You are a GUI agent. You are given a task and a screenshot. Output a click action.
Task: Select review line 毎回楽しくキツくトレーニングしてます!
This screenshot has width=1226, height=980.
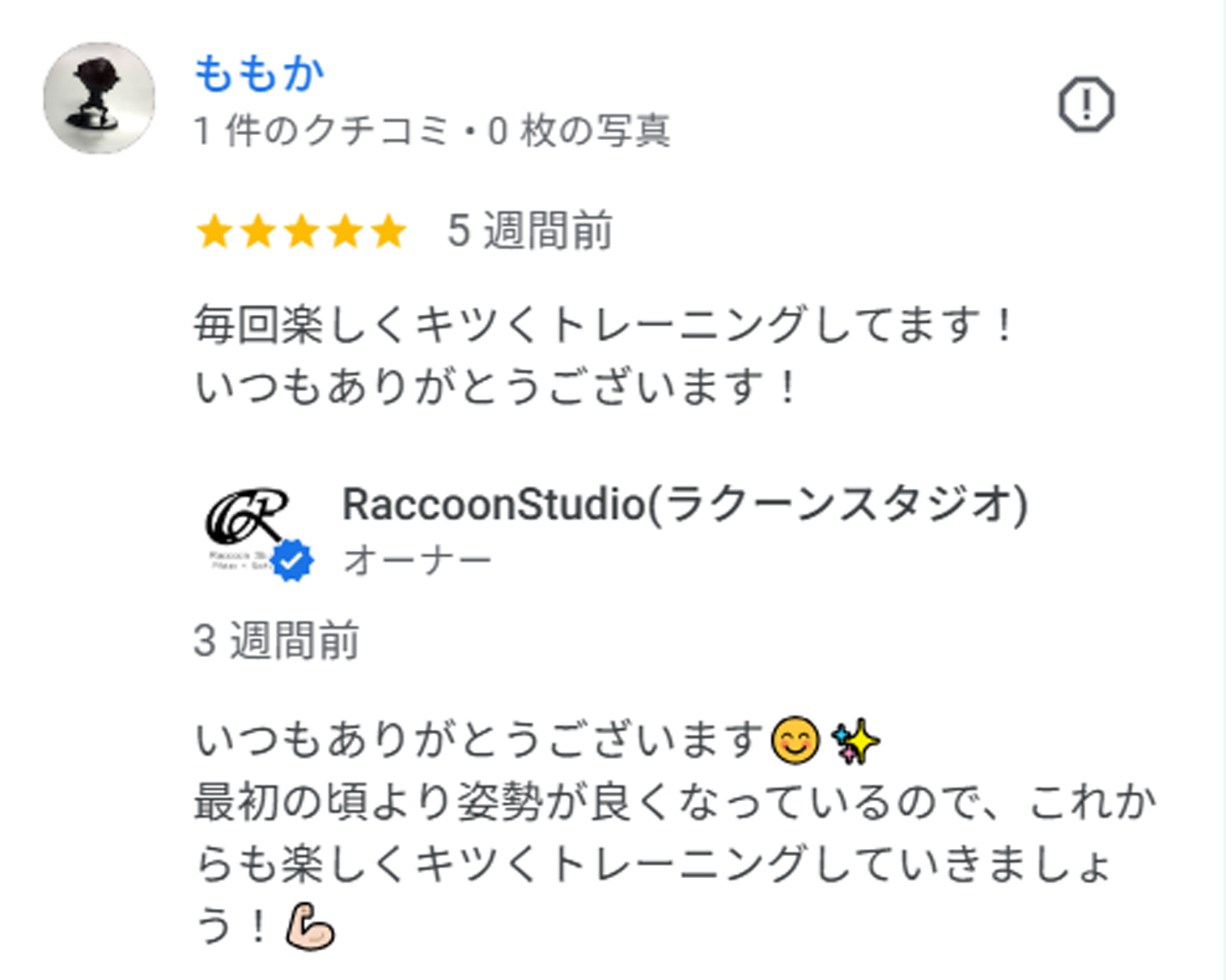pos(604,326)
